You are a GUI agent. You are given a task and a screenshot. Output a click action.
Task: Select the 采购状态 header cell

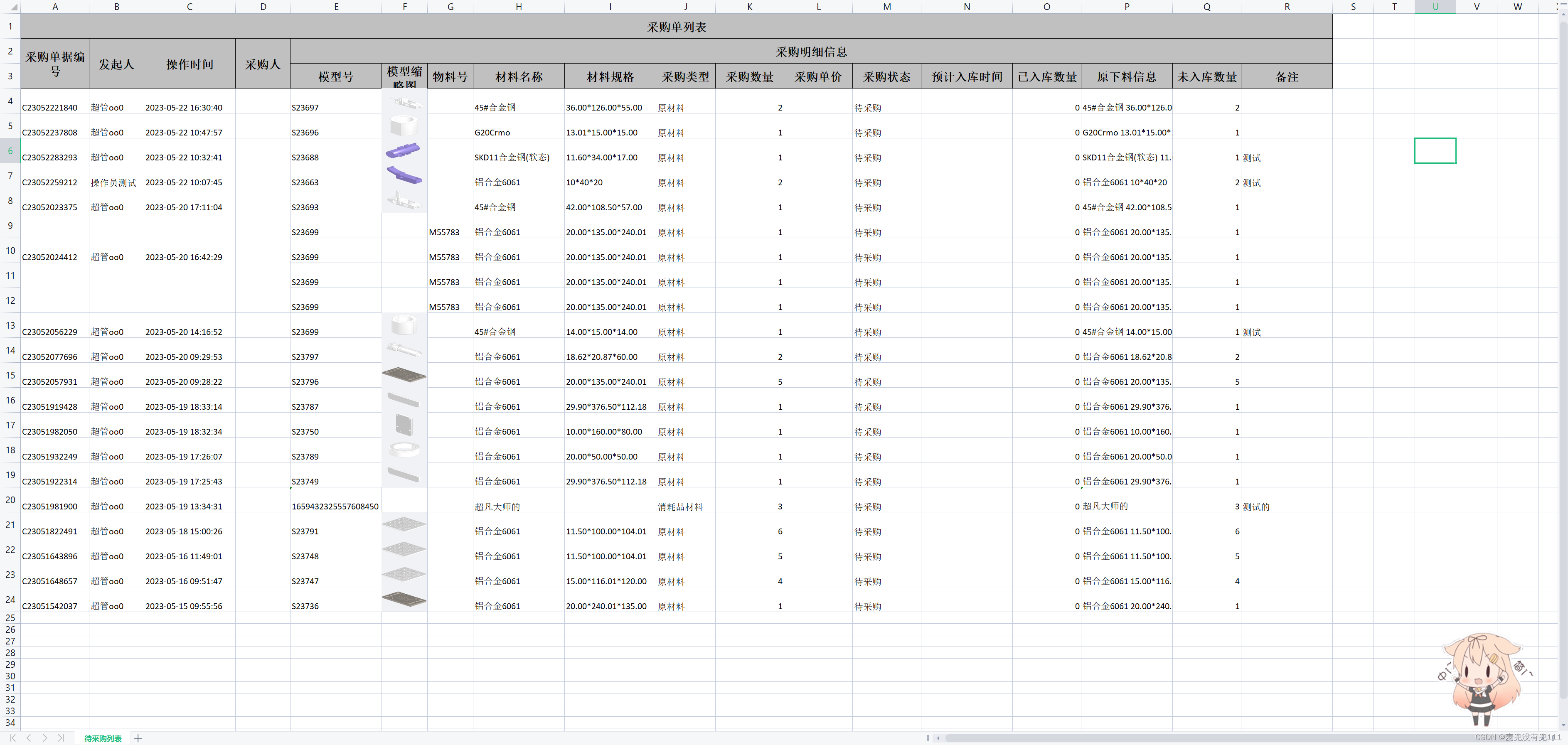coord(886,77)
